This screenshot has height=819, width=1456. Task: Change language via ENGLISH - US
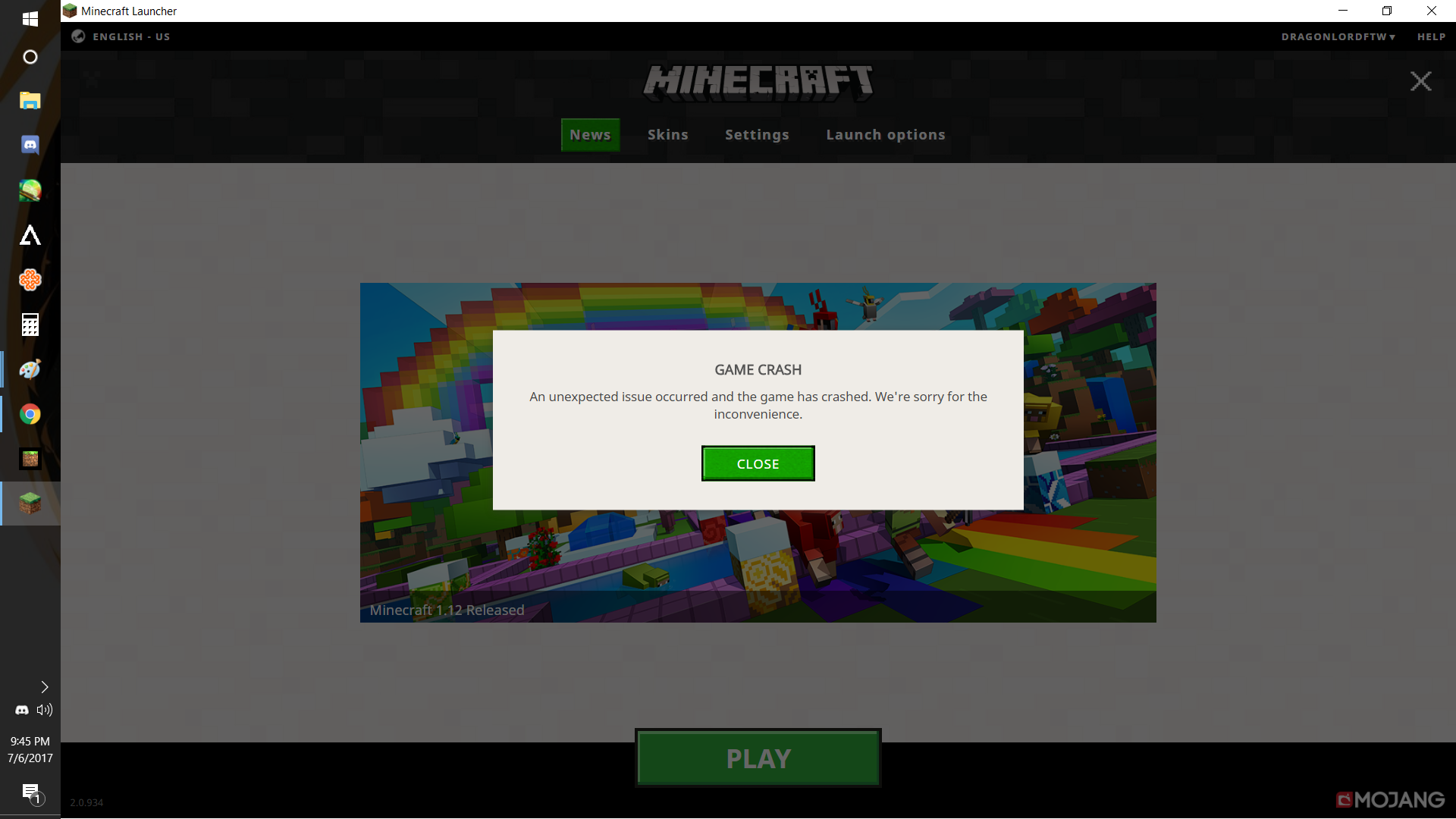point(131,36)
